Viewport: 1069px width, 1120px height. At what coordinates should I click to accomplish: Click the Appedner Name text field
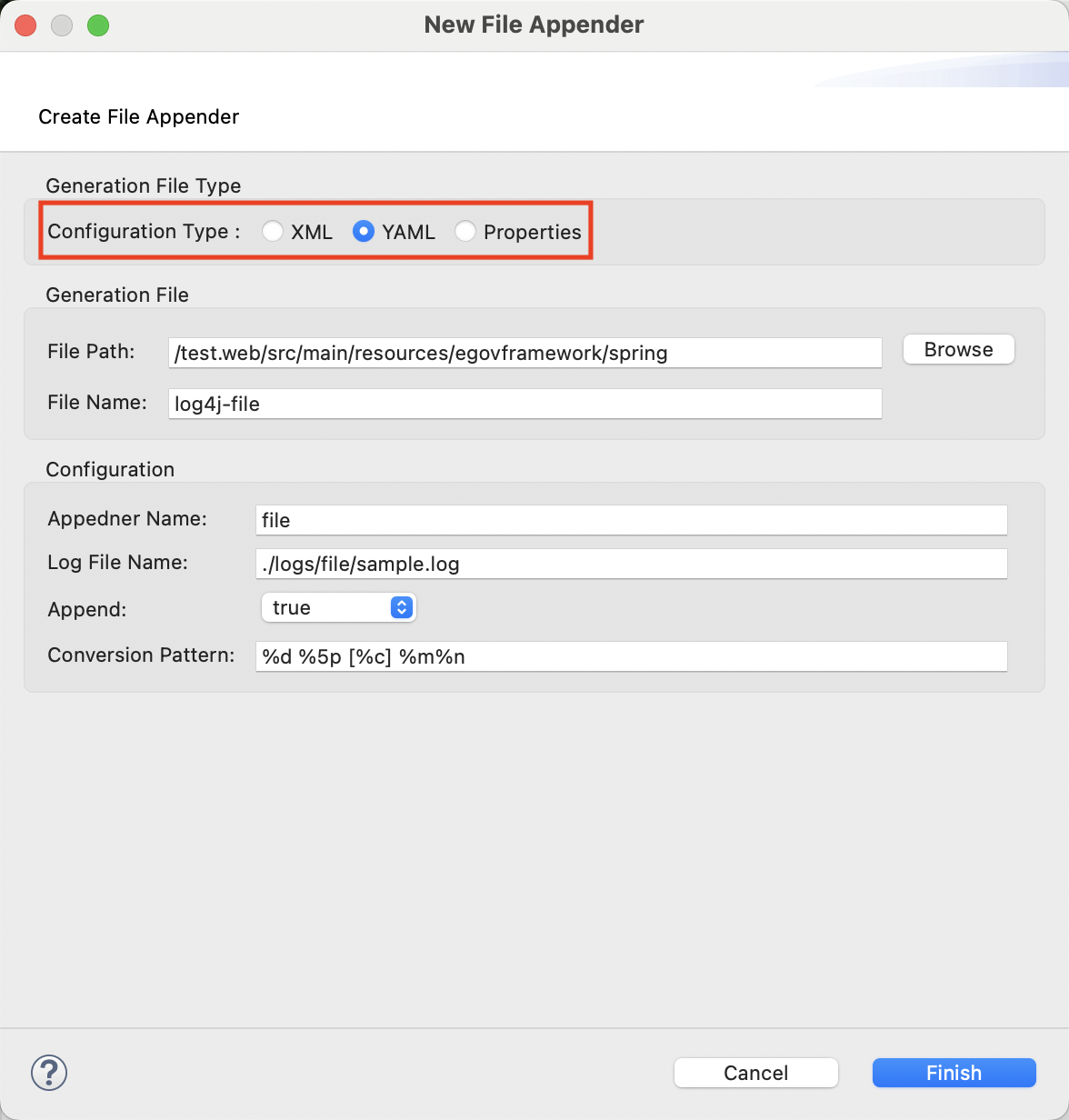point(631,520)
